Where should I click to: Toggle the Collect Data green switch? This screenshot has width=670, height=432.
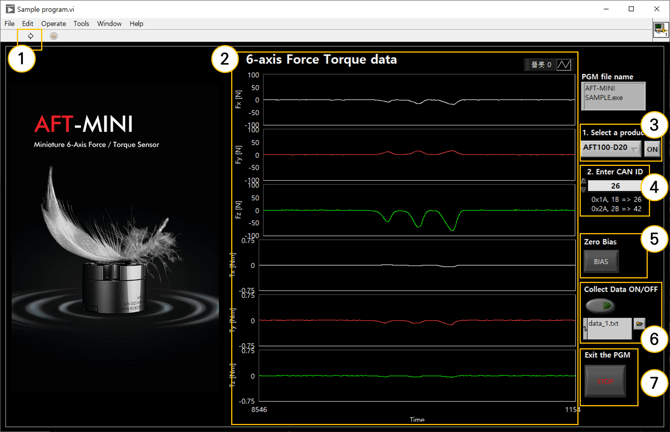pos(601,305)
